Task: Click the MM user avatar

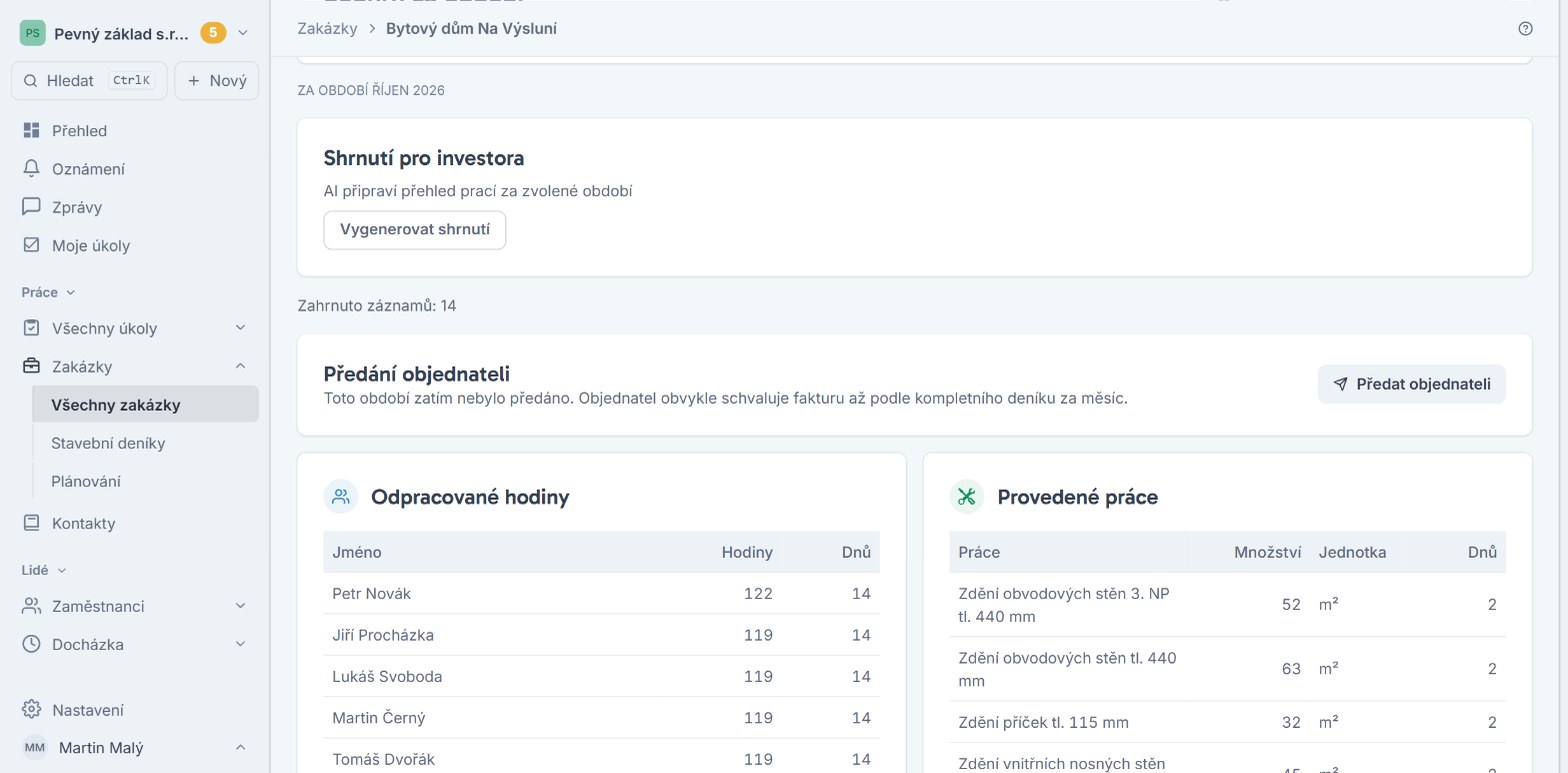Action: 35,748
